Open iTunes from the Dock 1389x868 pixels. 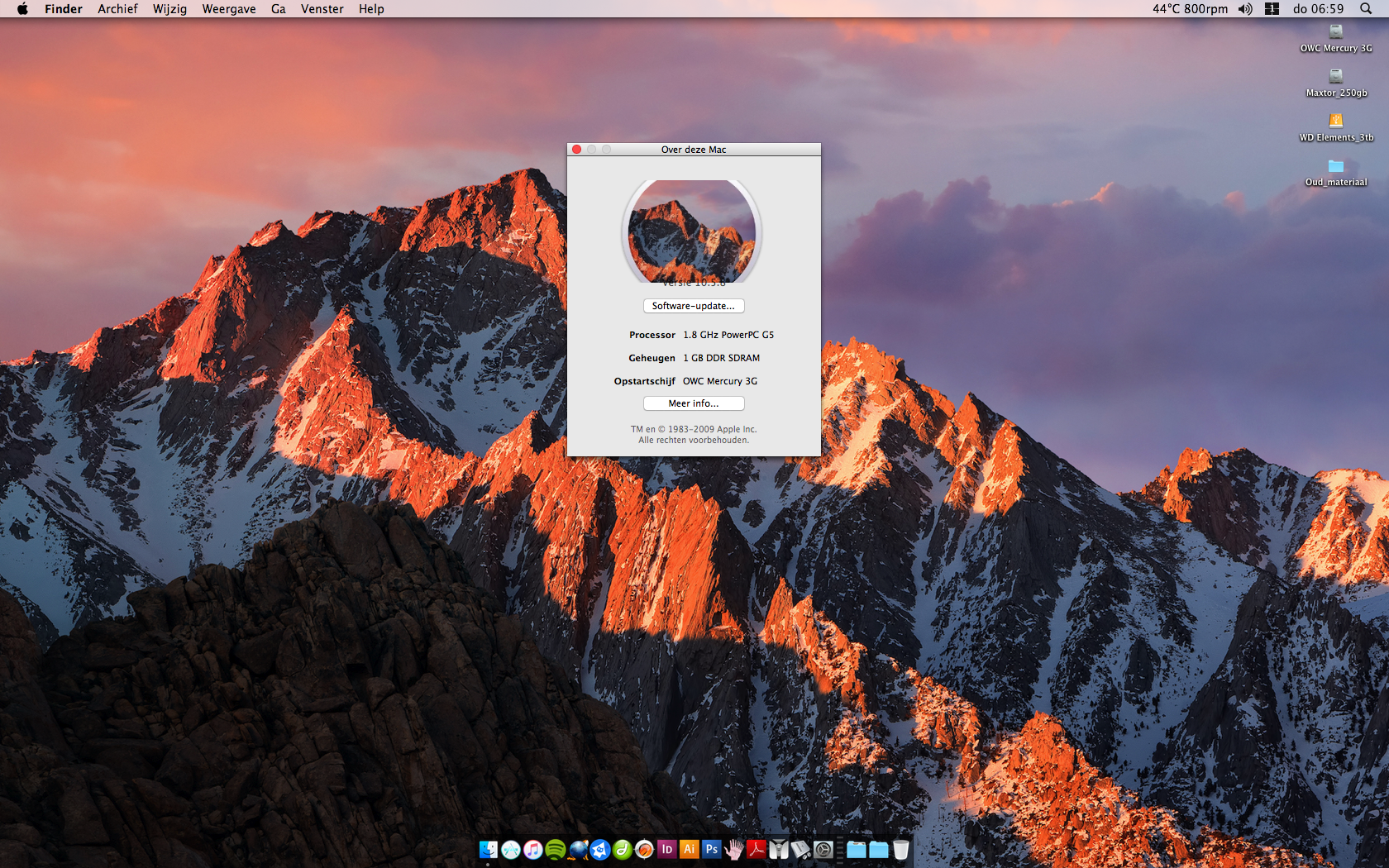coord(533,849)
